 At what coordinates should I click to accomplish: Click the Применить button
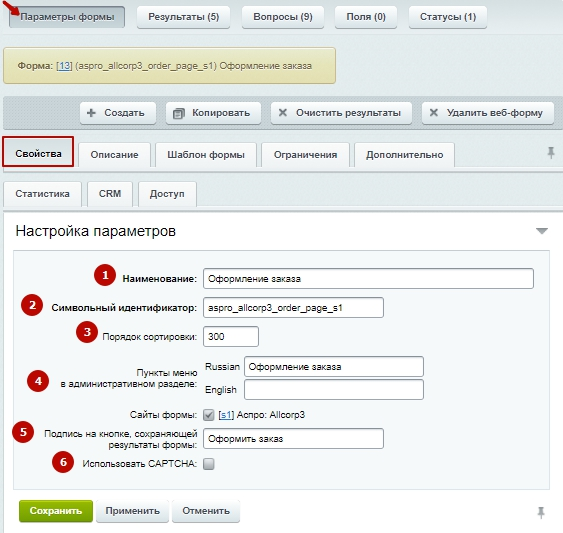point(132,511)
